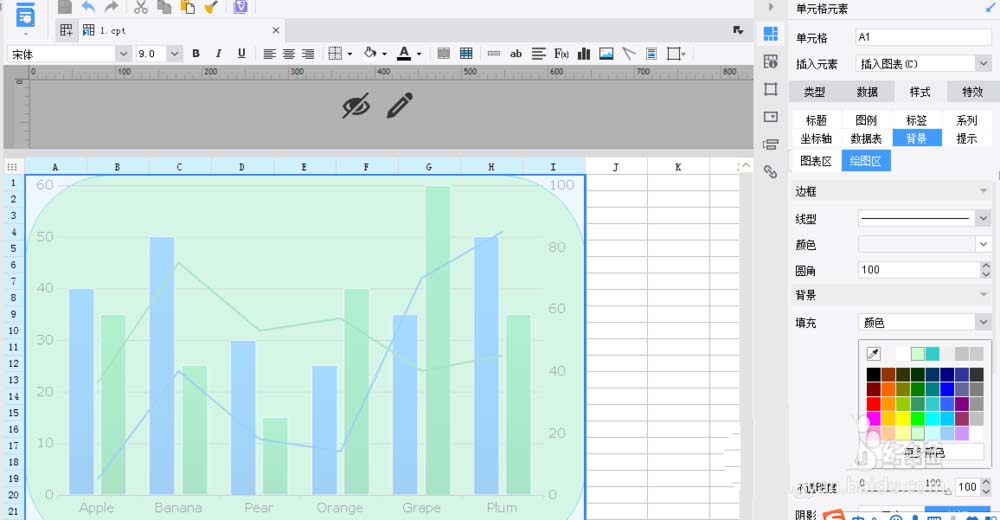Select the pure red color swatch
Image resolution: width=1000 pixels, height=520 pixels.
[873, 404]
